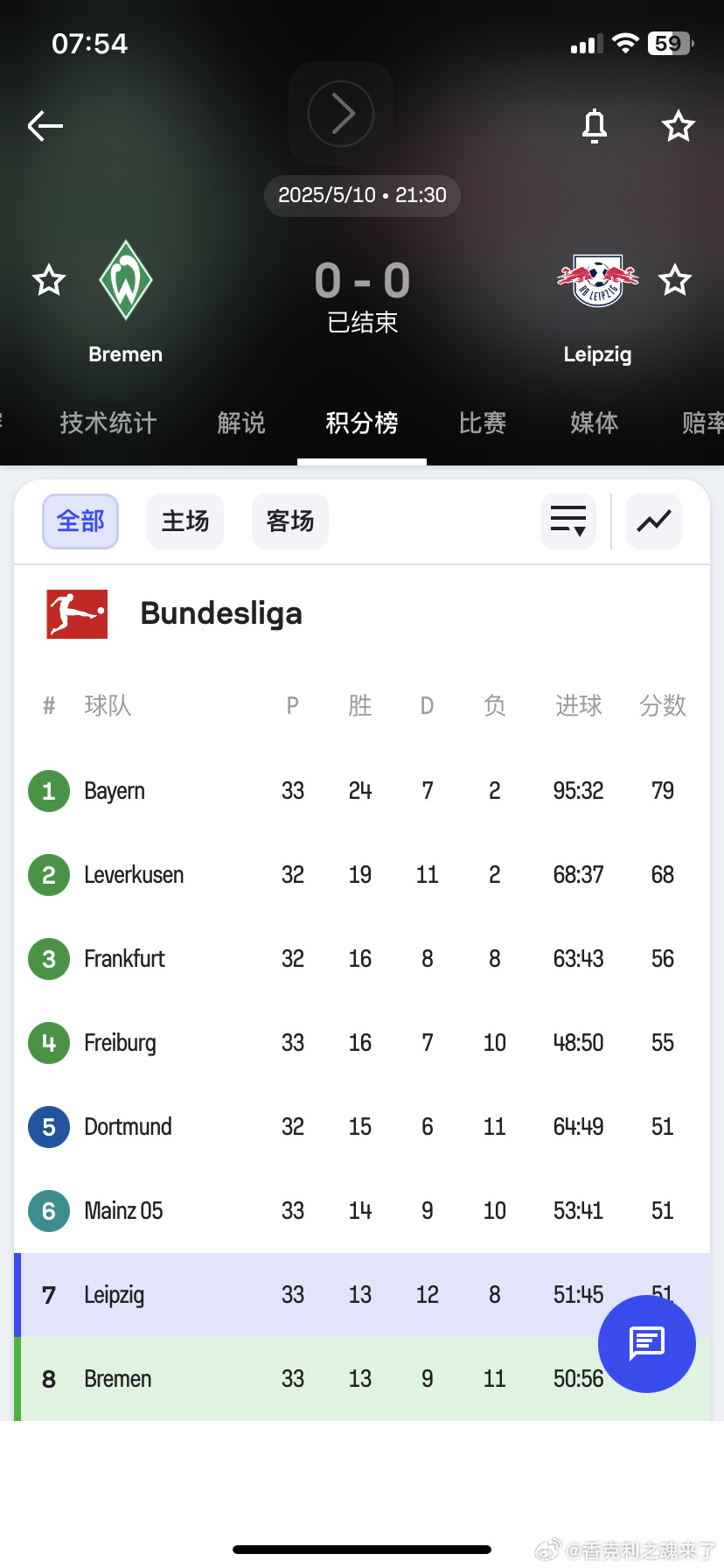Tap the Bundesliga league logo
Image resolution: width=724 pixels, height=1568 pixels.
(x=77, y=613)
